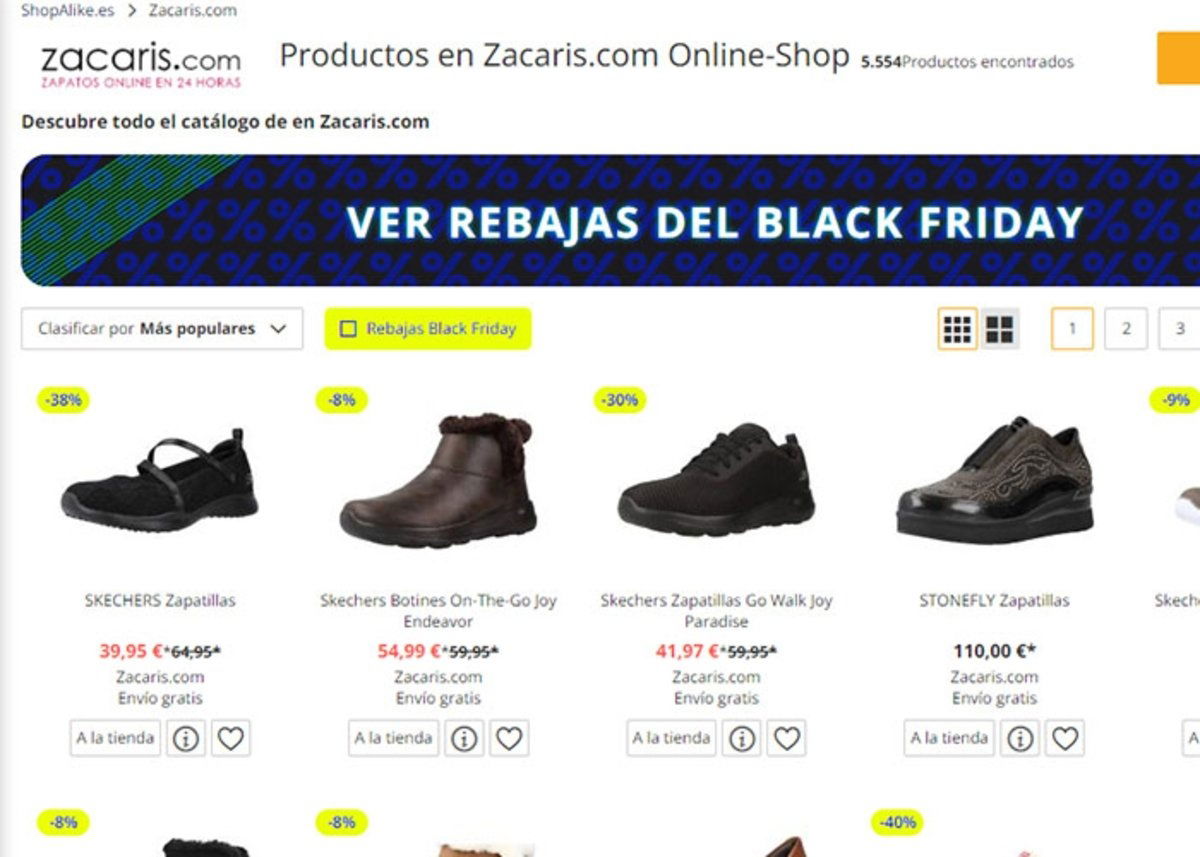The height and width of the screenshot is (857, 1200).
Task: Switch to large grid view icon
Action: [999, 328]
